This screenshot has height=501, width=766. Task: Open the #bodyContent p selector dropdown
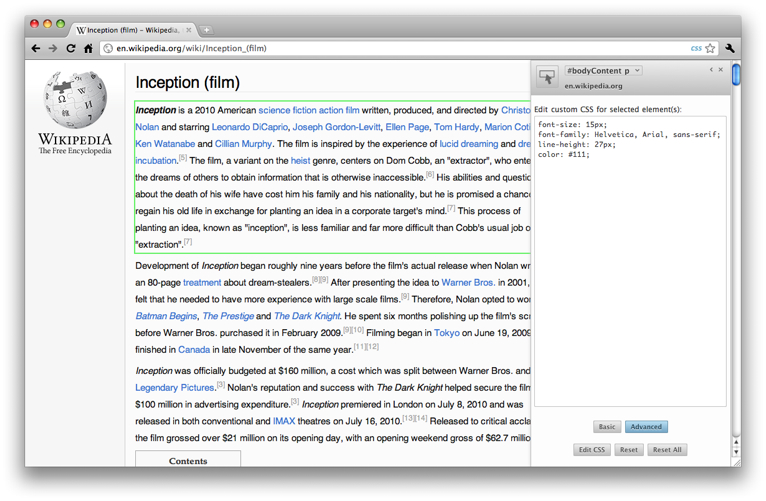coord(603,71)
